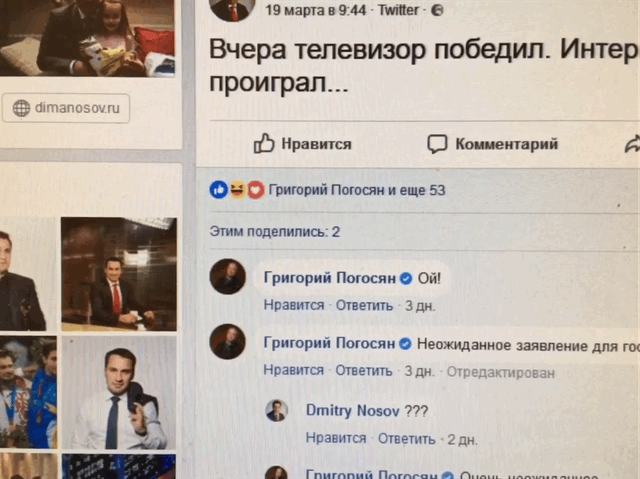Click the laughing emoji reaction icon
The image size is (640, 479).
tap(238, 190)
